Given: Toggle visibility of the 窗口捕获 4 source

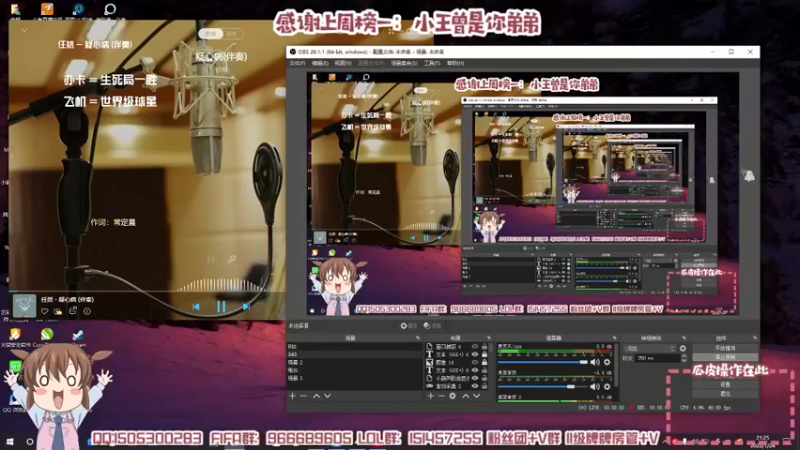Looking at the screenshot, I should (x=474, y=347).
